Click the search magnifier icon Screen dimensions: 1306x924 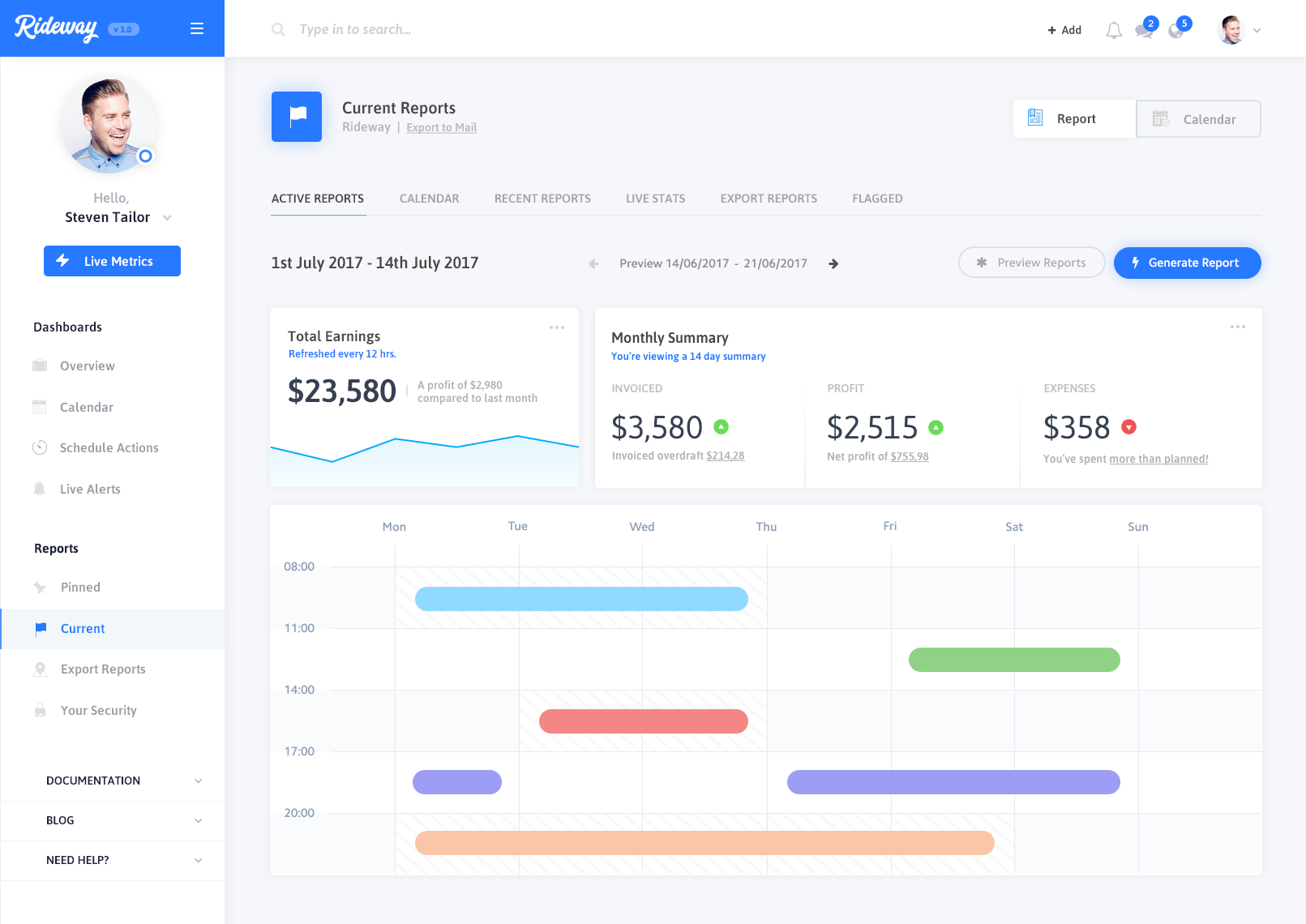click(x=278, y=30)
